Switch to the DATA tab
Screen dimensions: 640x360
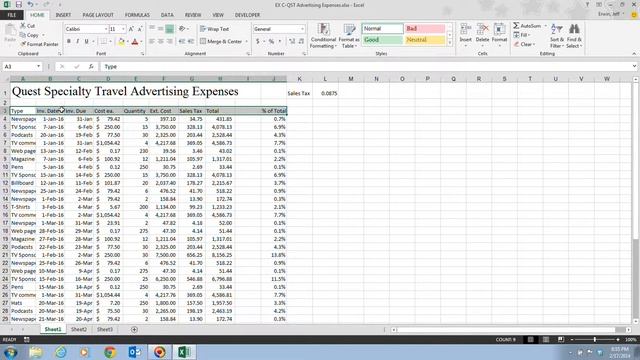coord(167,15)
